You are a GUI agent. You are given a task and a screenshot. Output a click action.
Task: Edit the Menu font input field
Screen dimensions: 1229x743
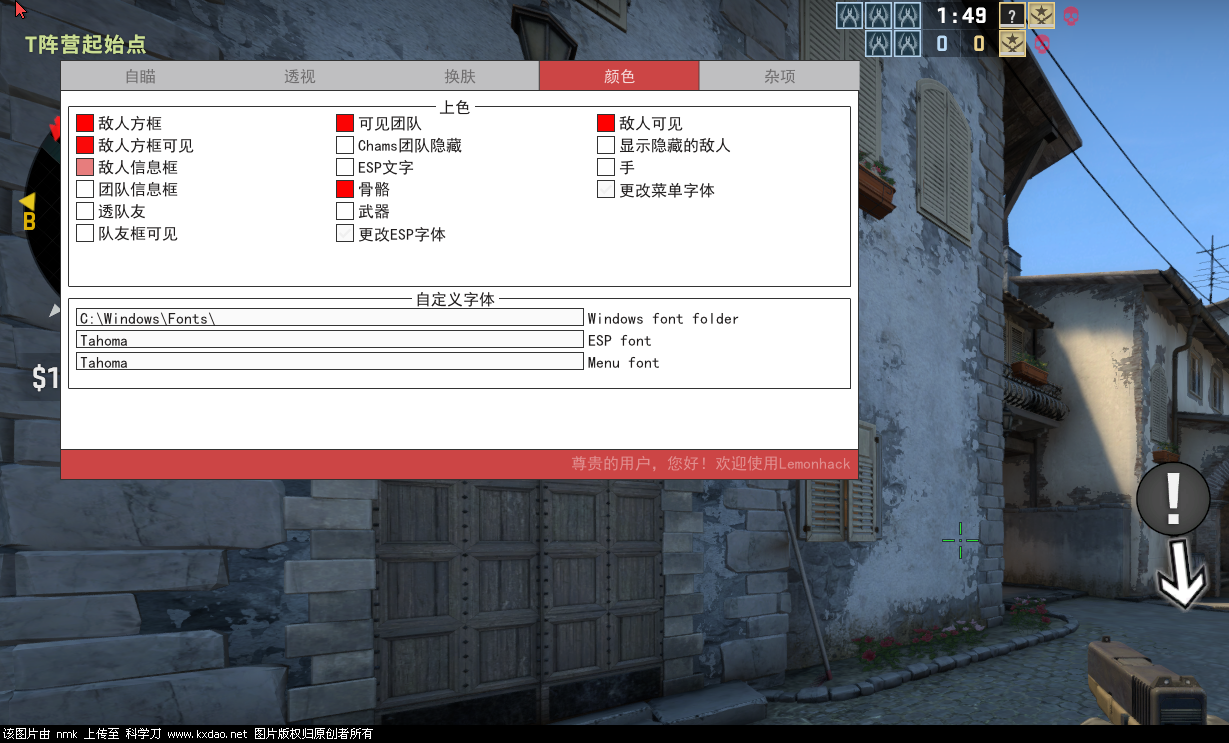coord(330,362)
